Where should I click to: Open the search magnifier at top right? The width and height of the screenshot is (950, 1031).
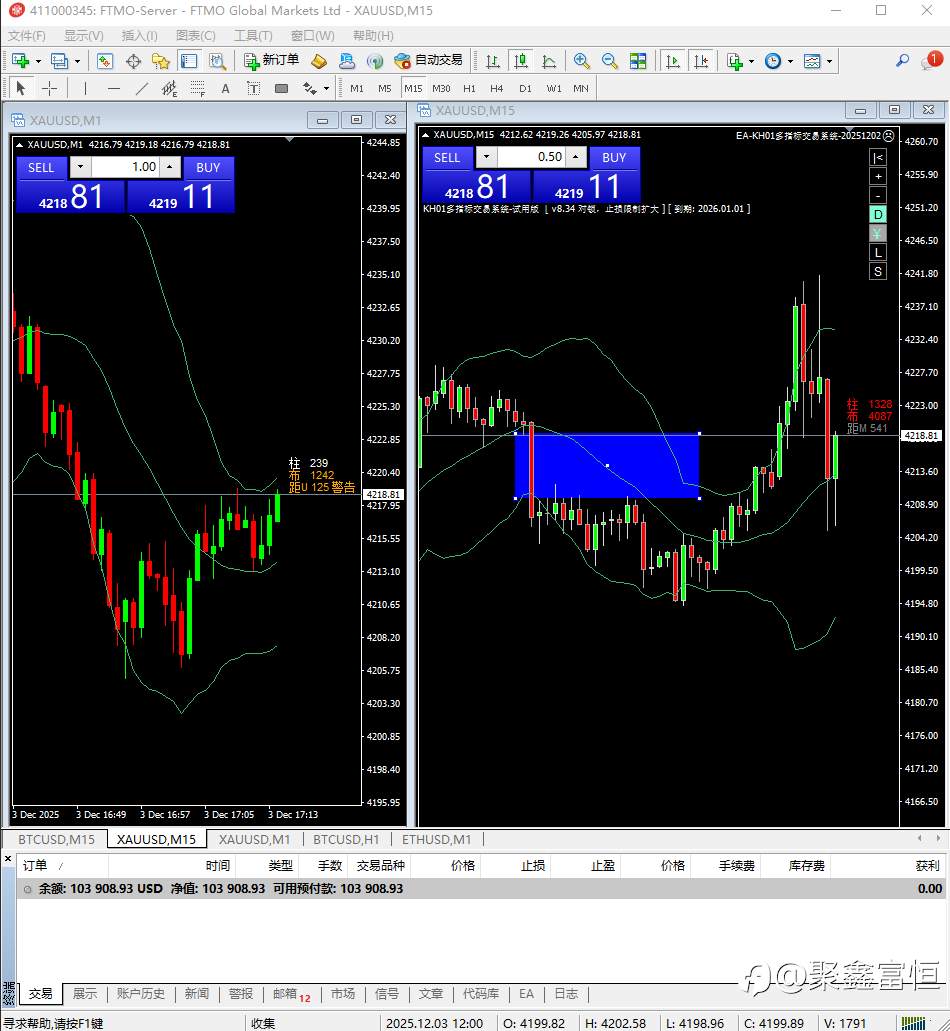(903, 60)
